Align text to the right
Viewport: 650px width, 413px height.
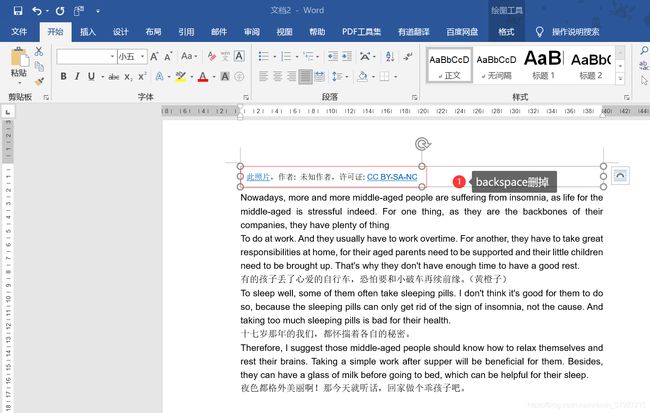[x=291, y=76]
